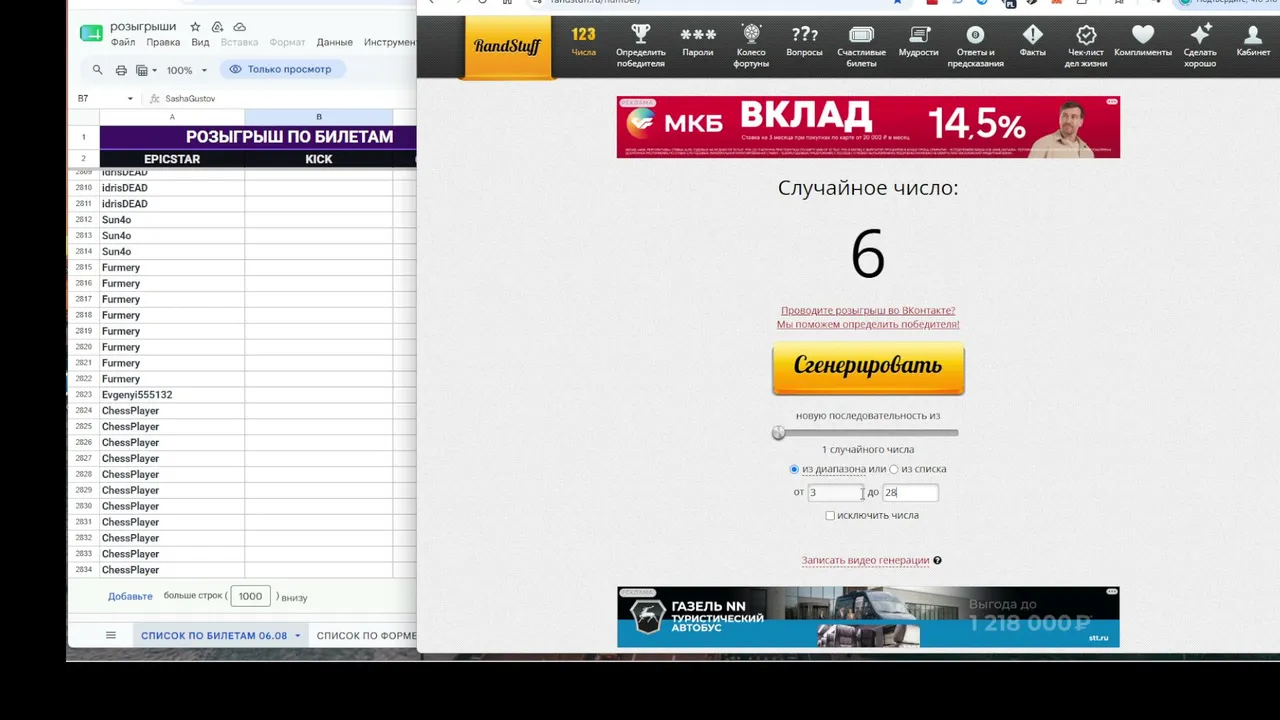Screen dimensions: 1280x720
Task: Open the Мудрости scroll section
Action: coord(918,43)
